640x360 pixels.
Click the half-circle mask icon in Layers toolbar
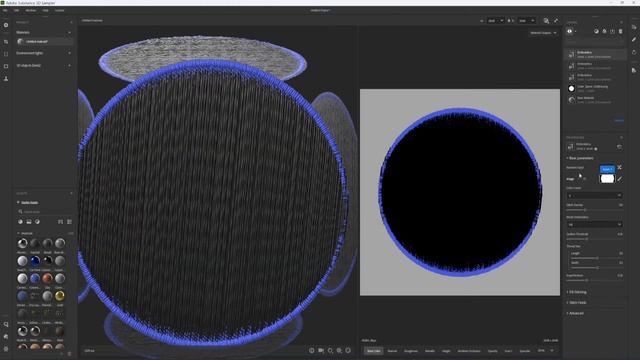pos(596,31)
